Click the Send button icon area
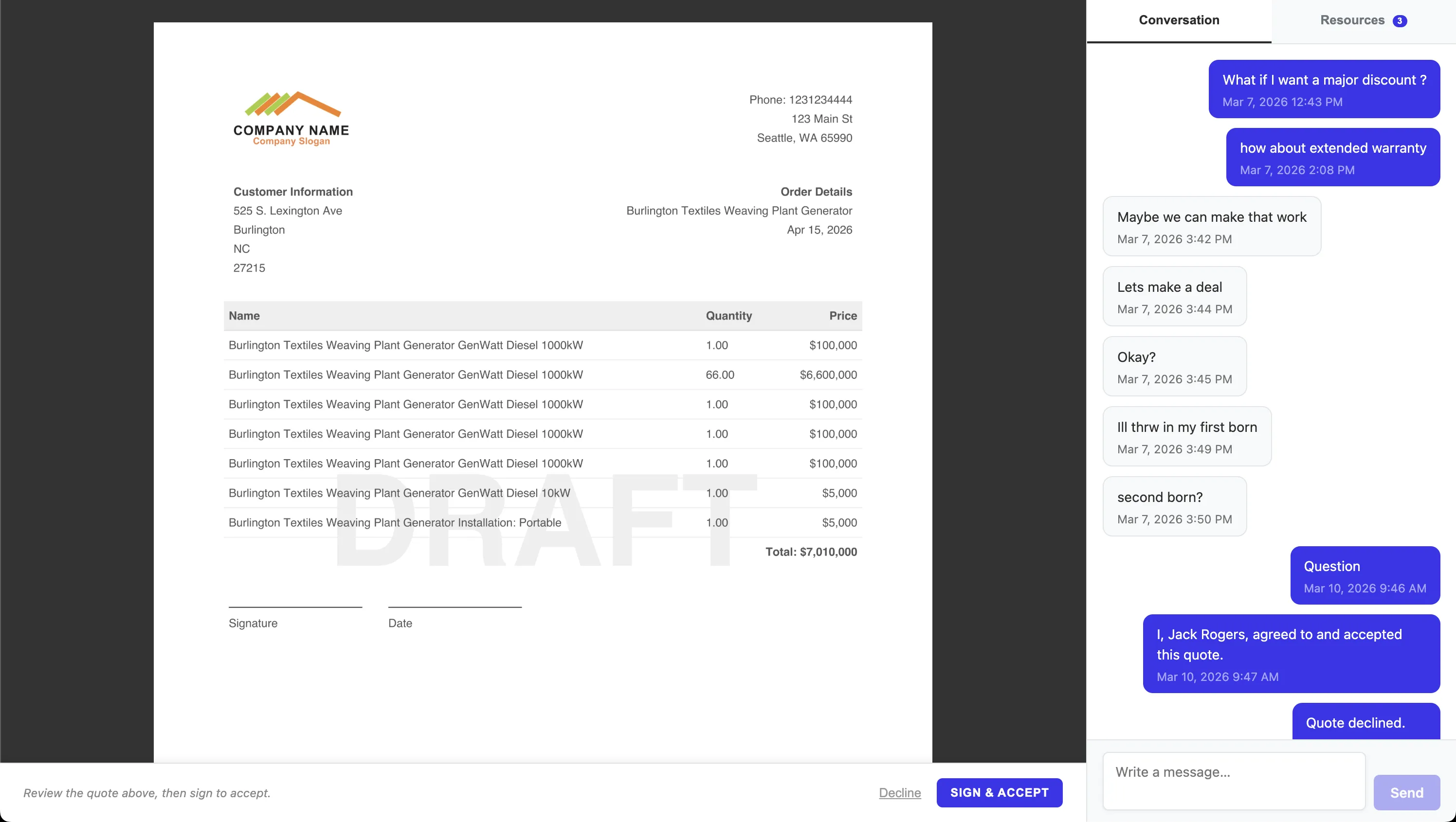 pos(1407,792)
